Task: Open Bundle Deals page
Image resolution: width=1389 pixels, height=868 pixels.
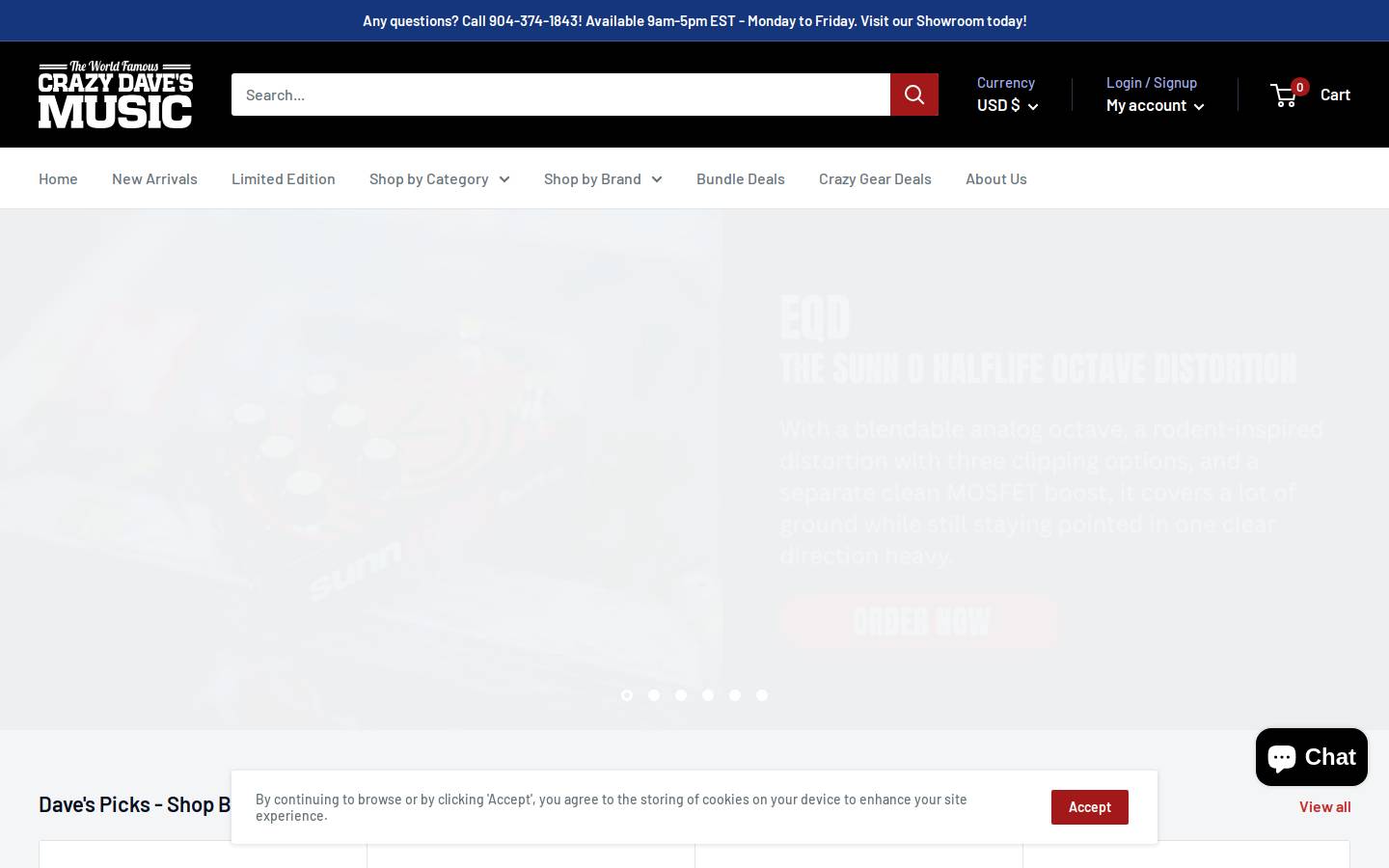Action: (741, 178)
